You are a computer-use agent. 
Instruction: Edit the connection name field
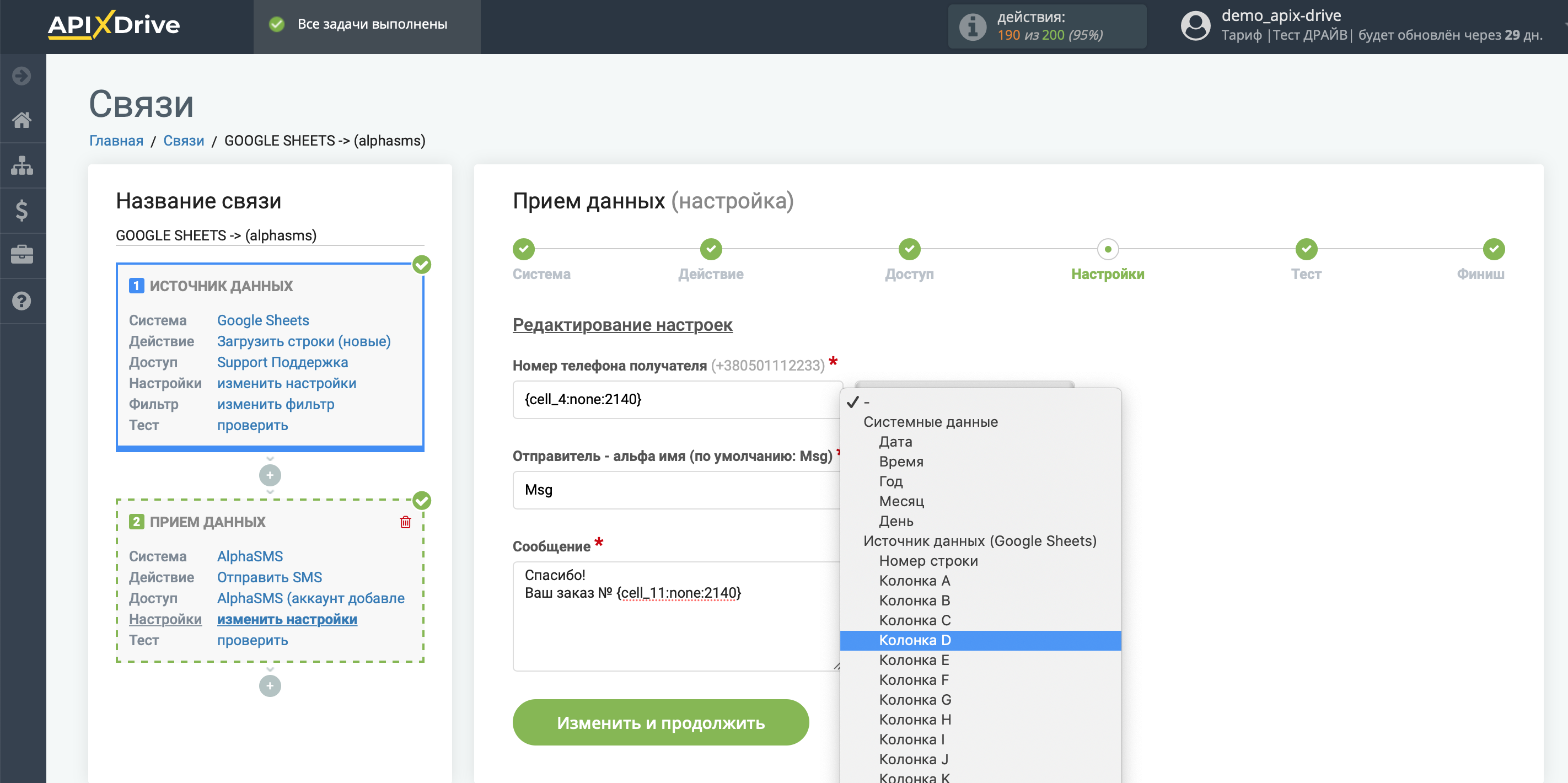click(x=270, y=235)
